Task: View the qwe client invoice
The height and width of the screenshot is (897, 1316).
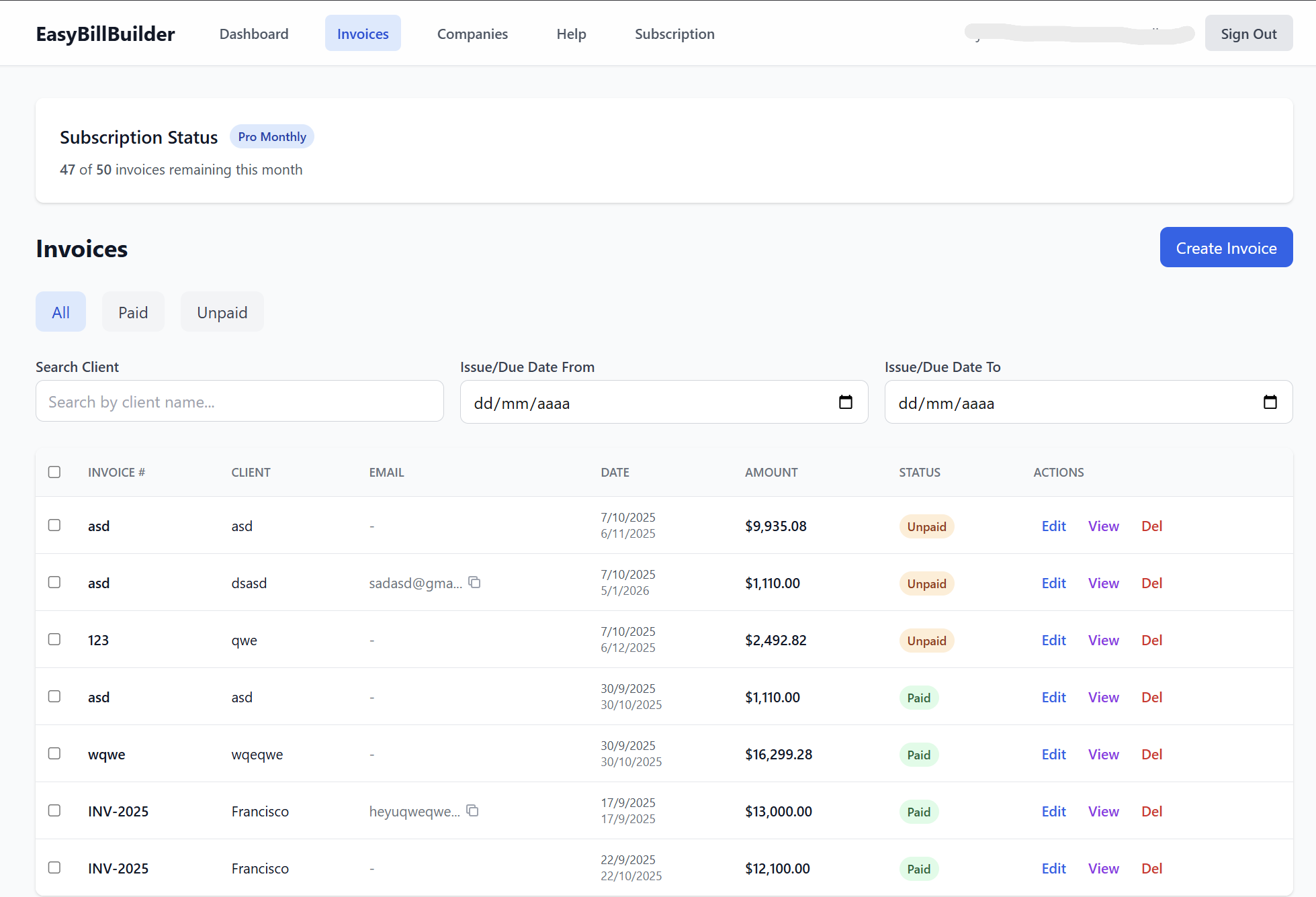Action: 1103,641
